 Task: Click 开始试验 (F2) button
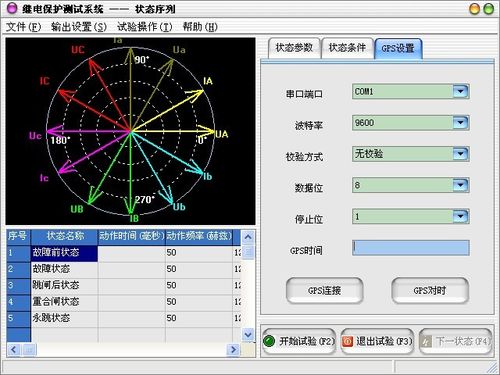pyautogui.click(x=299, y=341)
